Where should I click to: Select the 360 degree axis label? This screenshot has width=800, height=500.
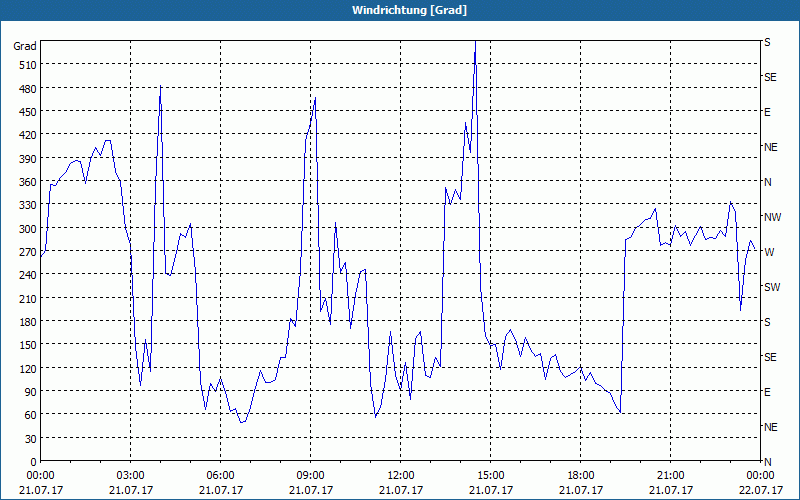pos(28,182)
